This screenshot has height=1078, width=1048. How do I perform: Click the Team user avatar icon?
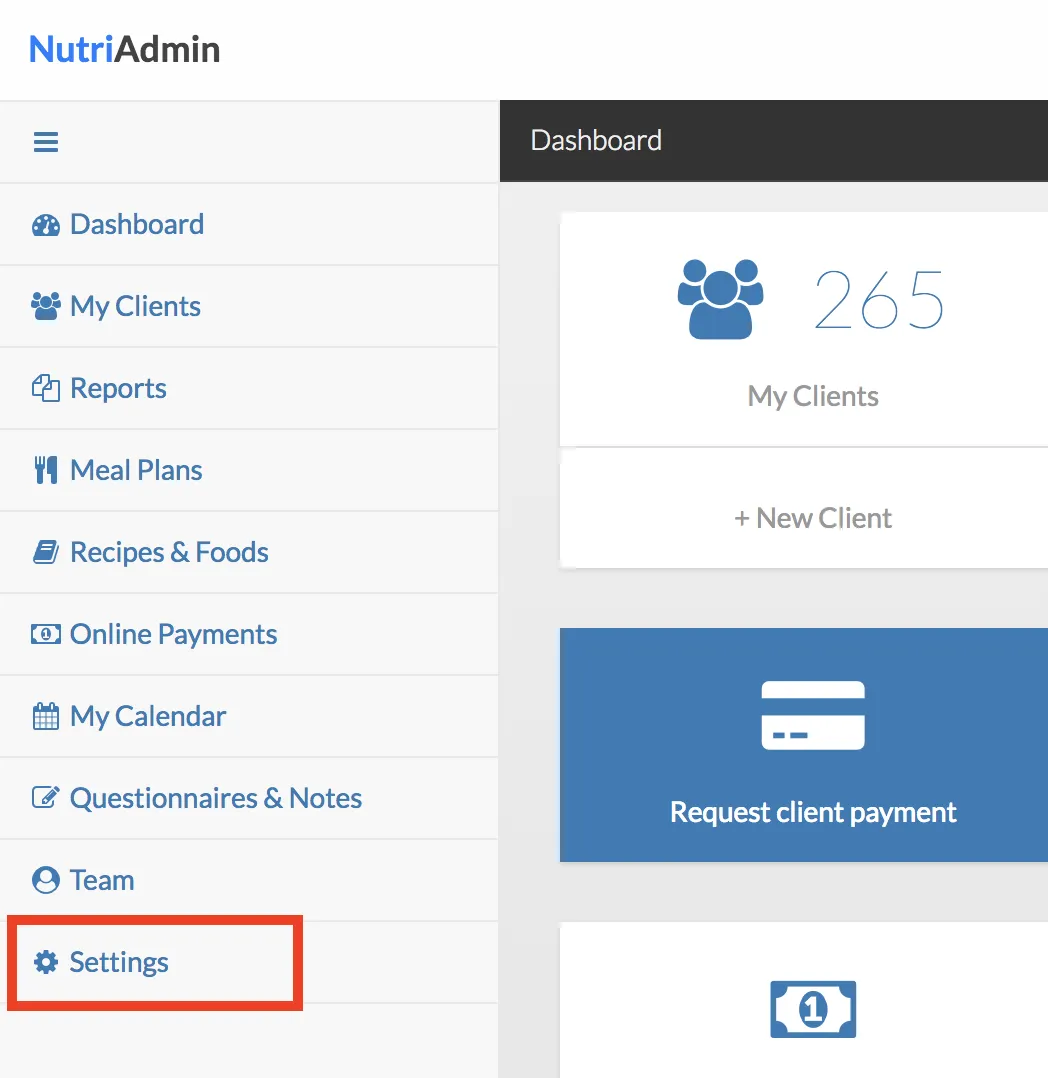[46, 881]
